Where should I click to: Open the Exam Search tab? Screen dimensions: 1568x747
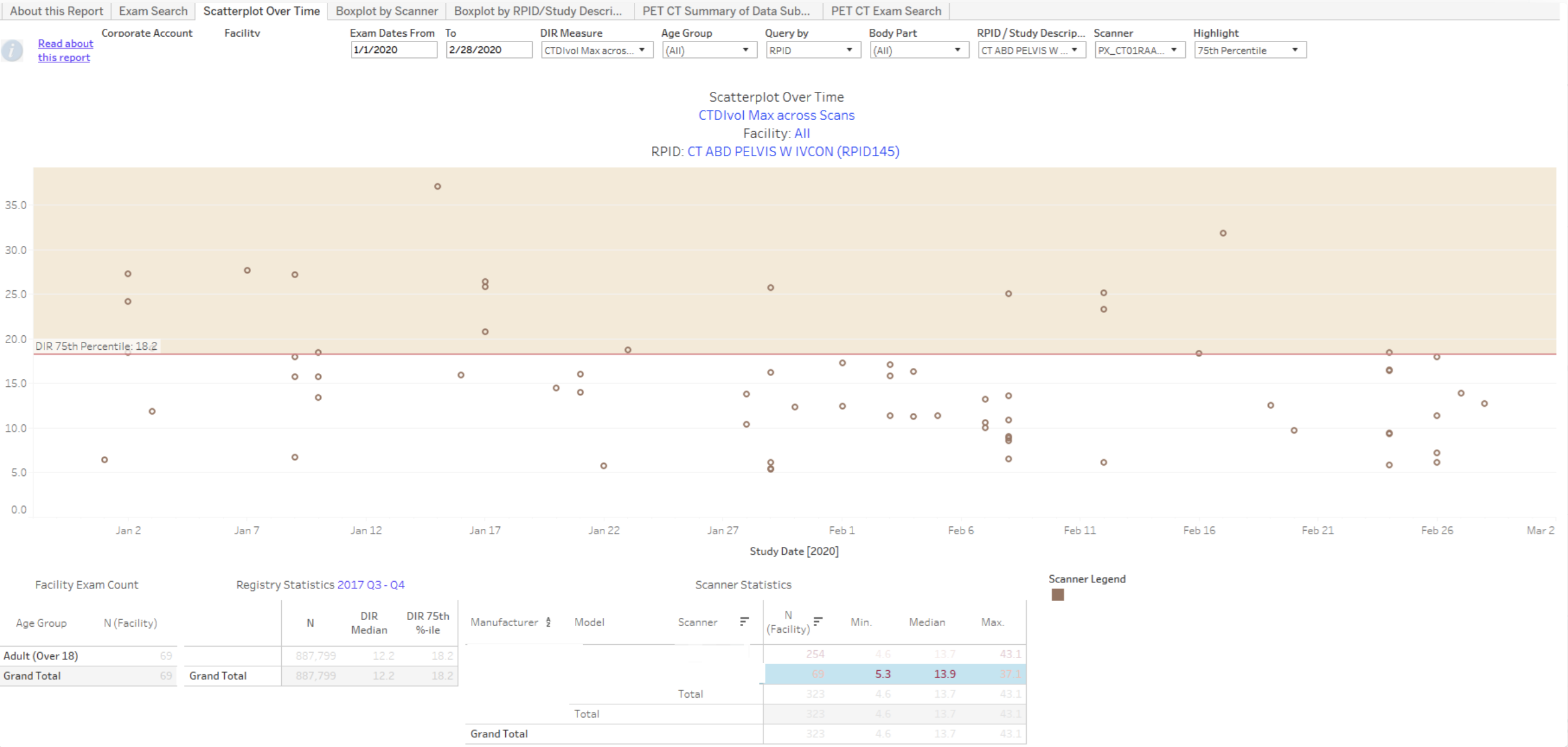[153, 11]
